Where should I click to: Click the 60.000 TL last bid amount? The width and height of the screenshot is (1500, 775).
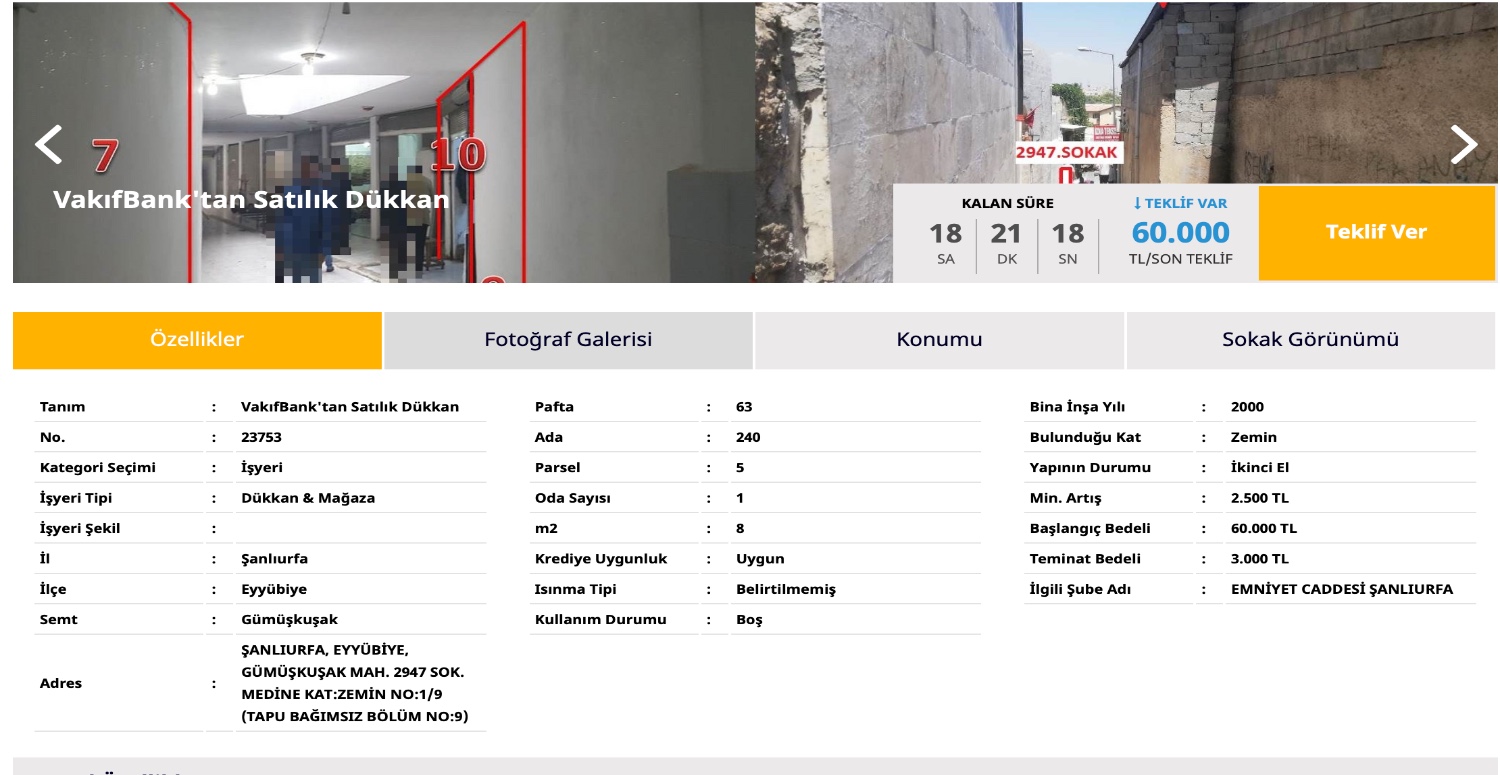[x=1180, y=233]
